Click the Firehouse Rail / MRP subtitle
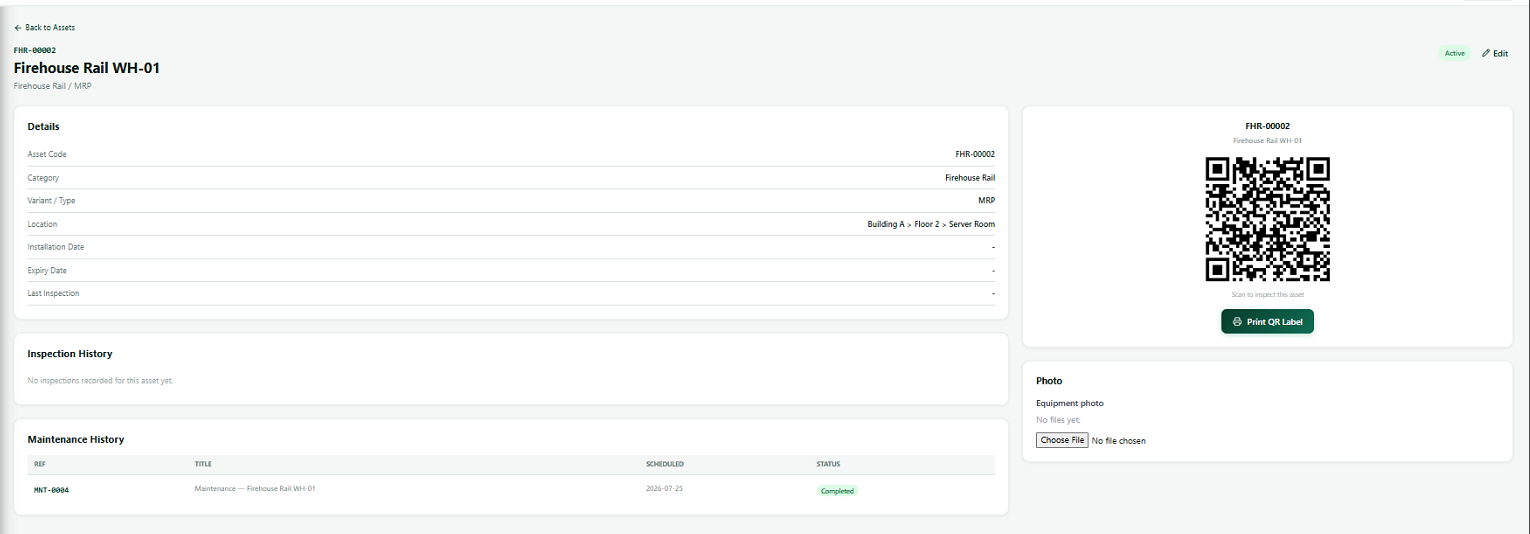The image size is (1530, 534). [x=53, y=86]
